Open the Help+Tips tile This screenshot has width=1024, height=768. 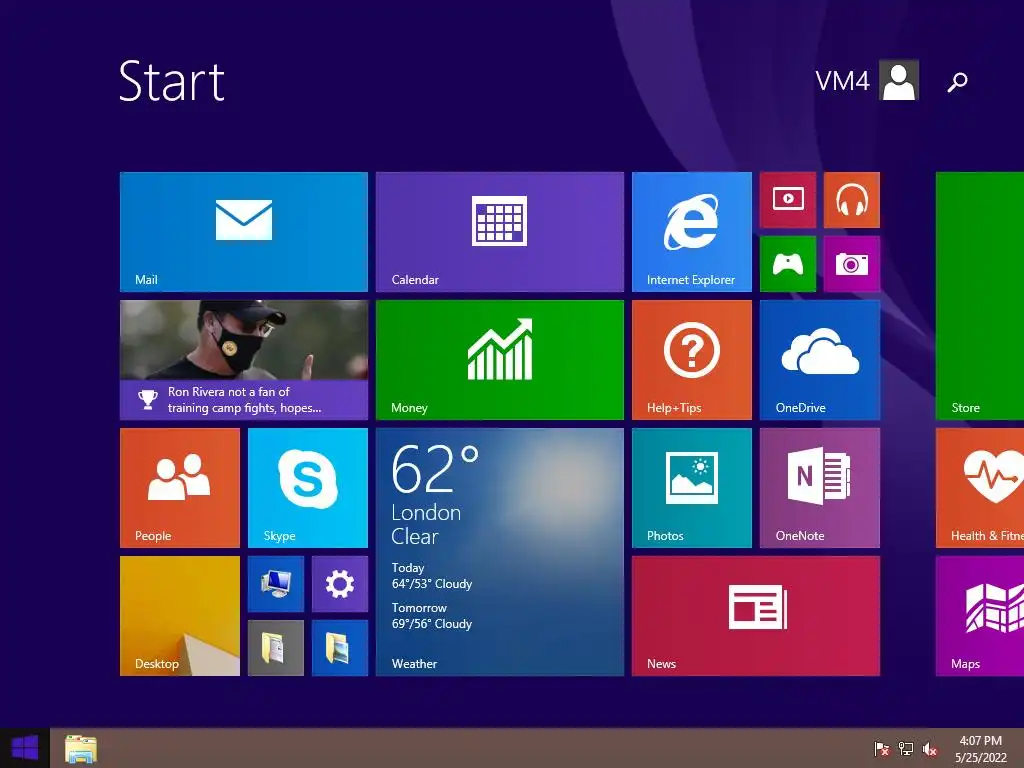(x=692, y=360)
